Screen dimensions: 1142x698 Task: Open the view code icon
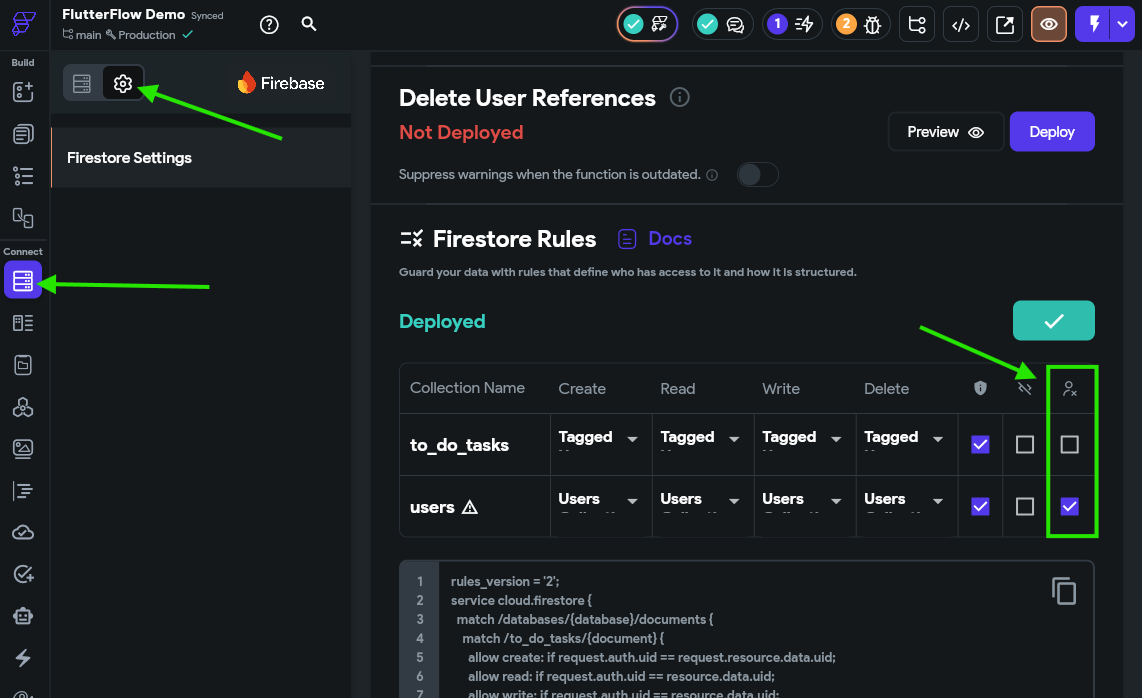(x=961, y=25)
